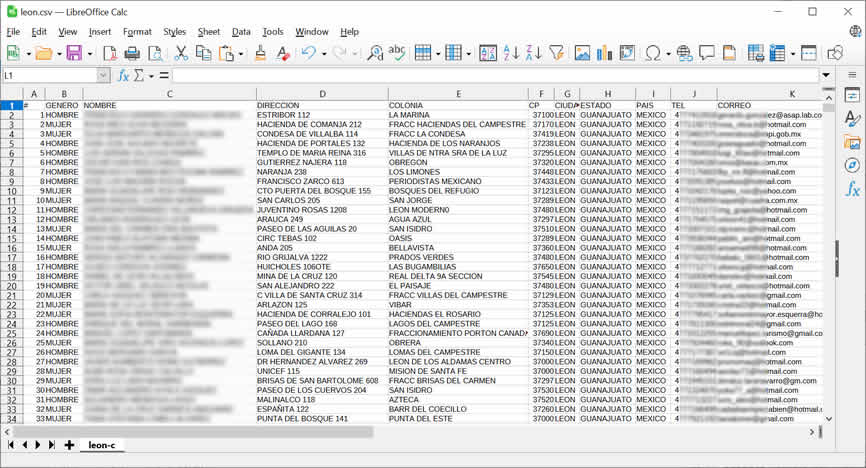Open the Data menu
Image resolution: width=866 pixels, height=468 pixels.
[241, 32]
